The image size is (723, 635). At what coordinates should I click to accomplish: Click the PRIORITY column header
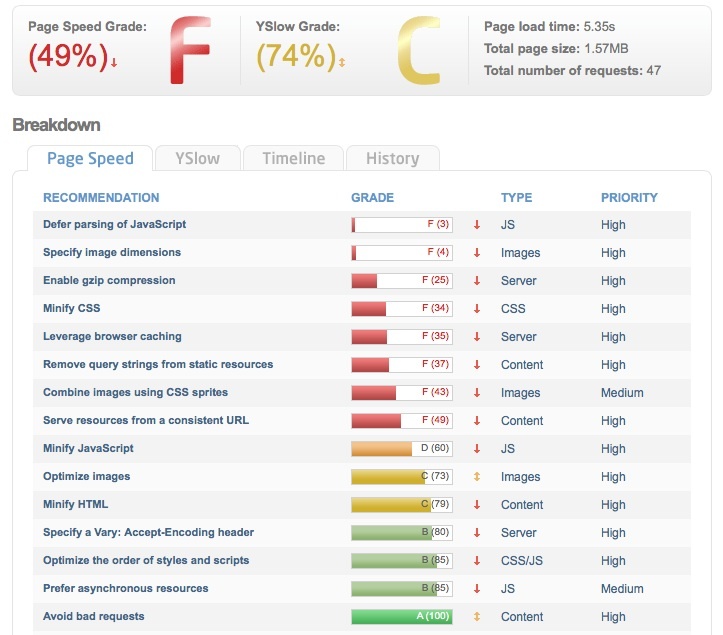point(629,198)
